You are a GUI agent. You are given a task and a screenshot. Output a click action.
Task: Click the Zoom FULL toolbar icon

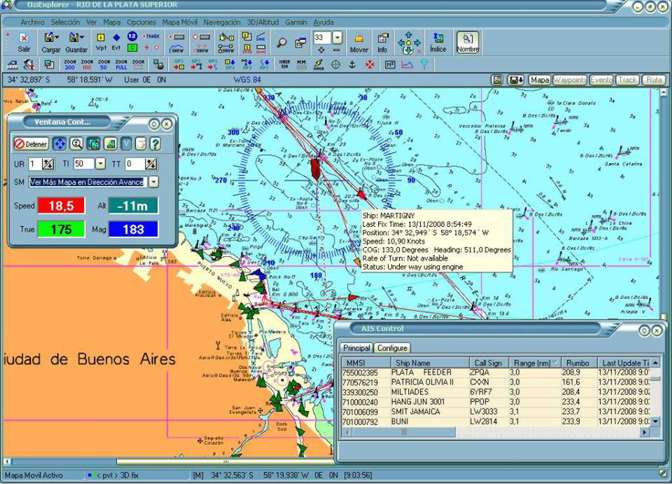coord(121,65)
